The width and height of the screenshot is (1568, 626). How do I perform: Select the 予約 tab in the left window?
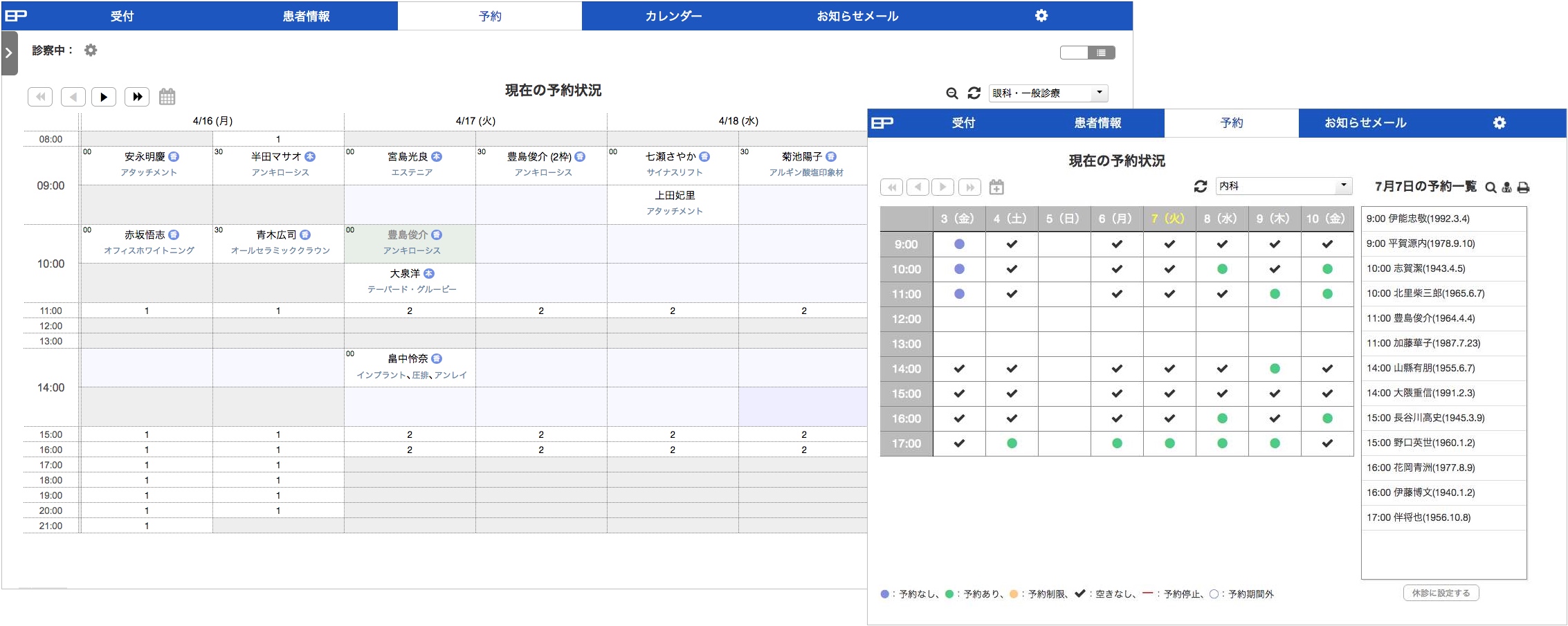490,16
